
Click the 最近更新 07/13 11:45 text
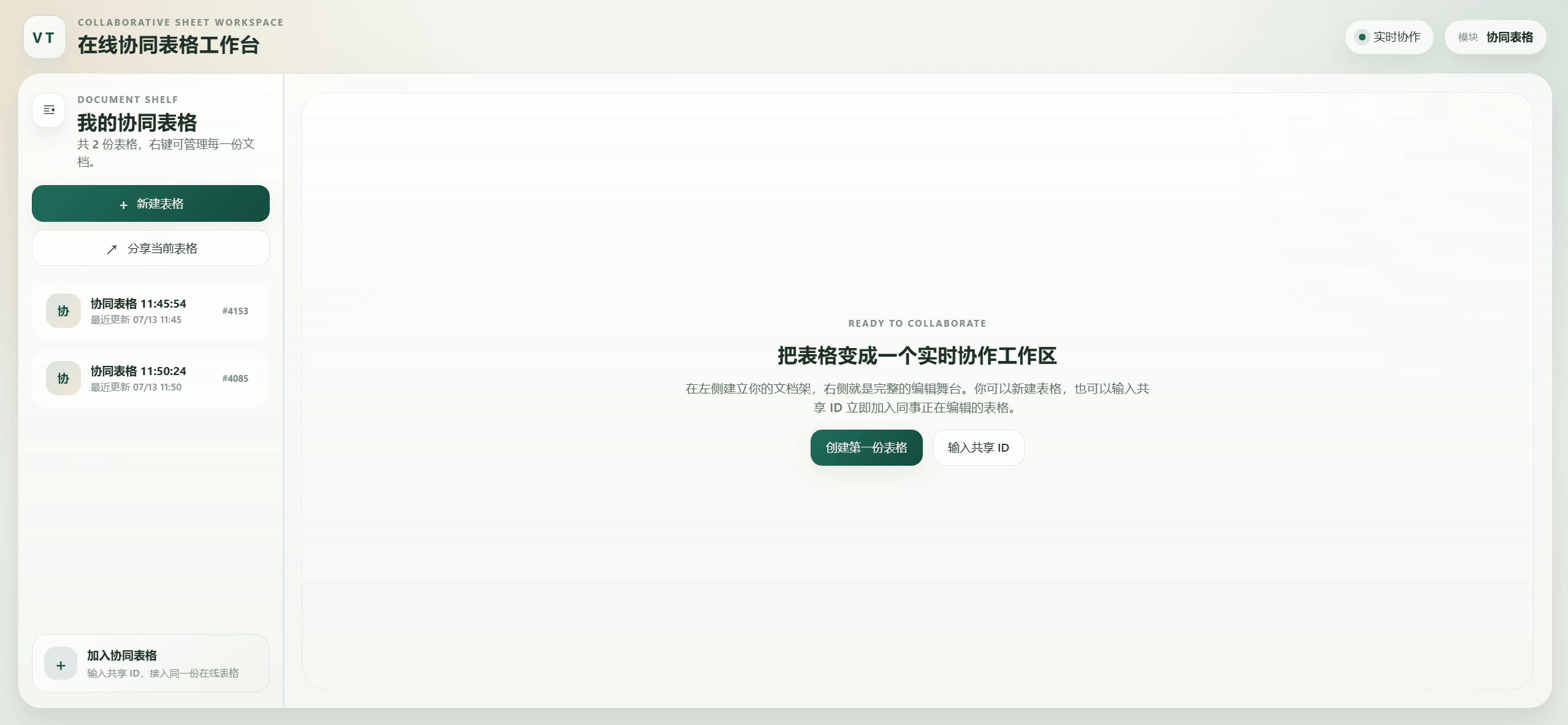coord(136,320)
